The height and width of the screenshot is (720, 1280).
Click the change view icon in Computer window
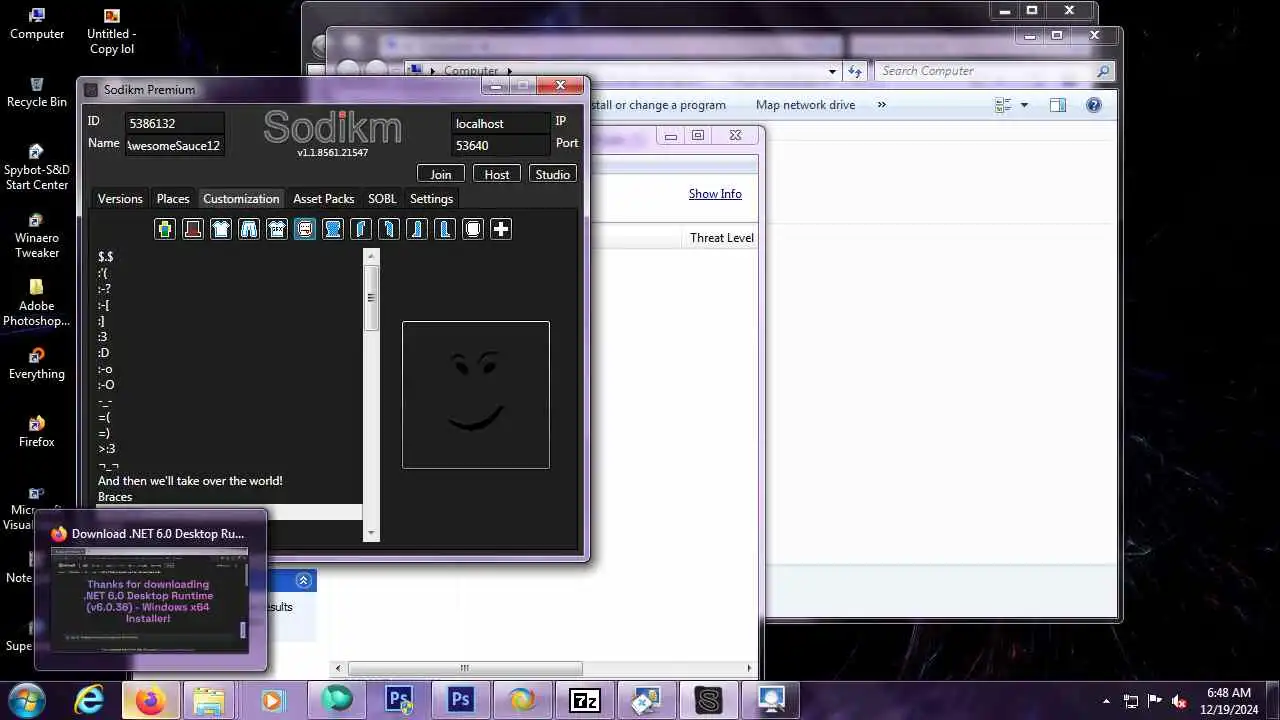coord(1004,105)
